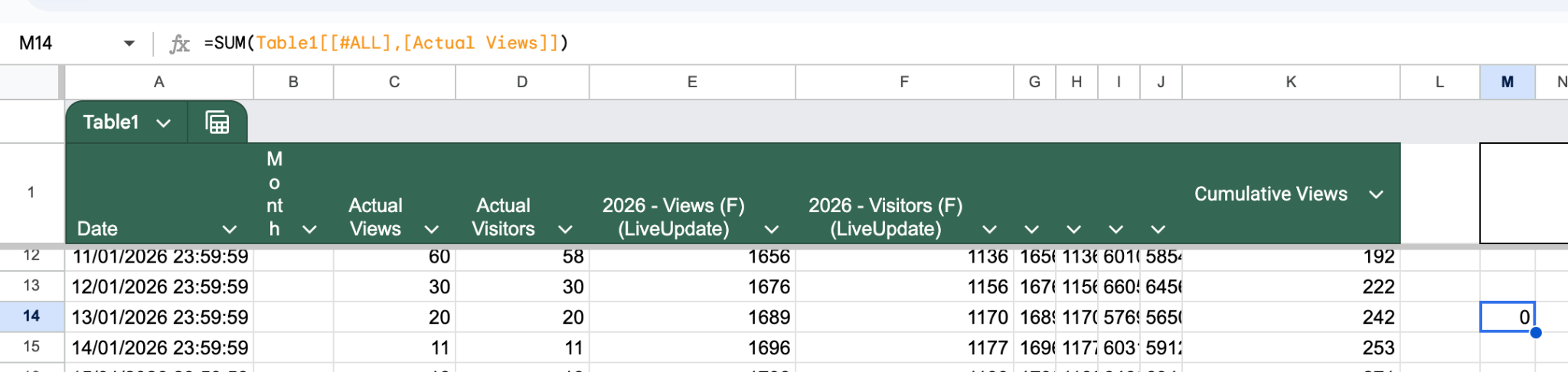Open the 2026 - Visitors (F) column dropdown
The height and width of the screenshot is (372, 1568).
click(x=989, y=230)
